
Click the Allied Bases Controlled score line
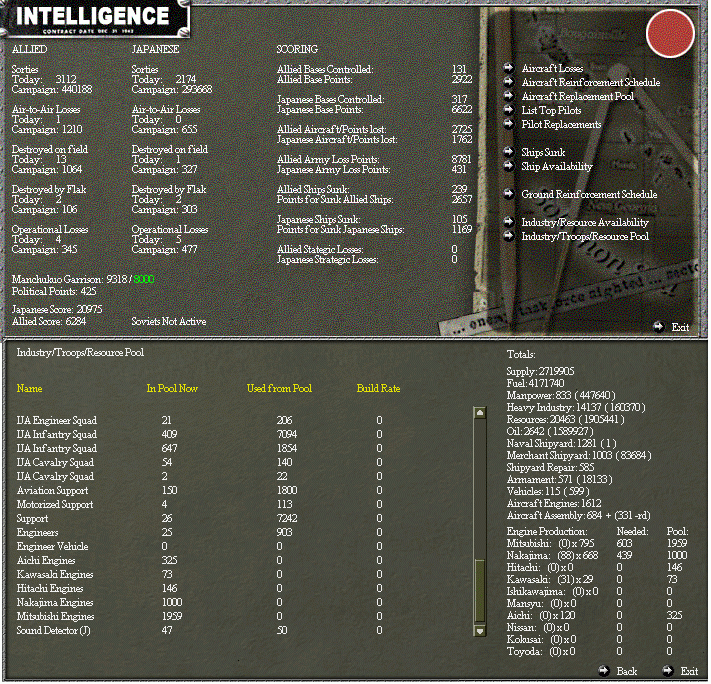pos(372,69)
